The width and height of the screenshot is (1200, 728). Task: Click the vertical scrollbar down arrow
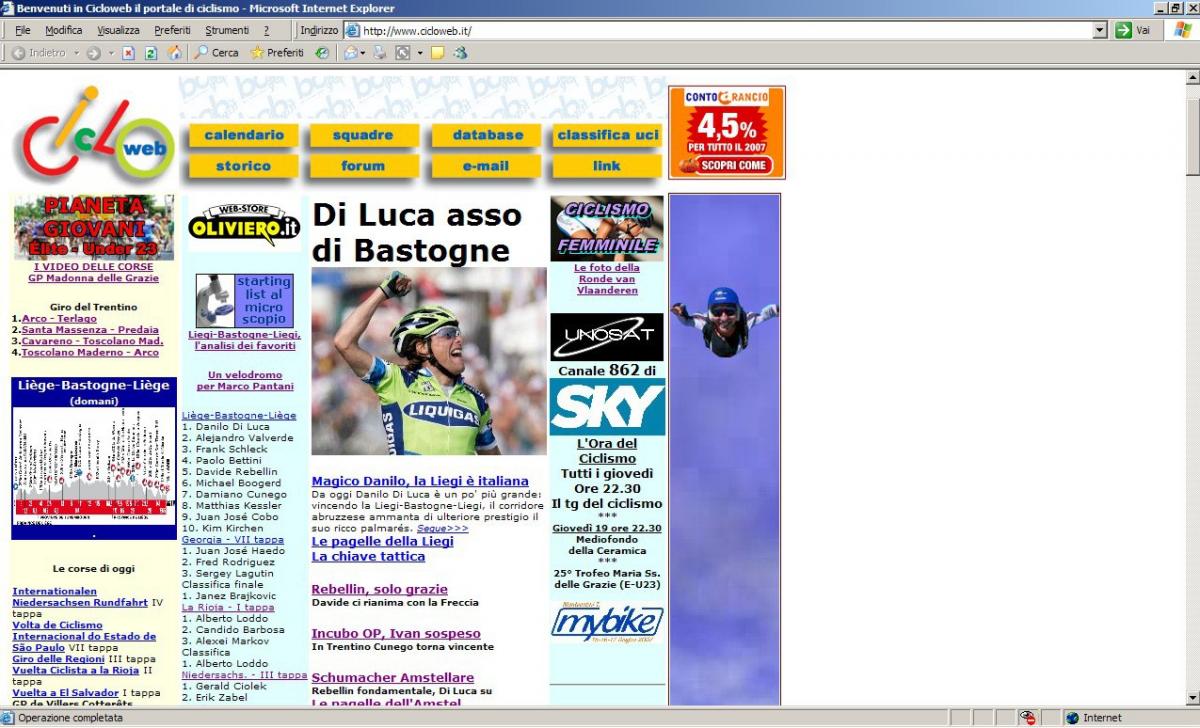pyautogui.click(x=1192, y=698)
